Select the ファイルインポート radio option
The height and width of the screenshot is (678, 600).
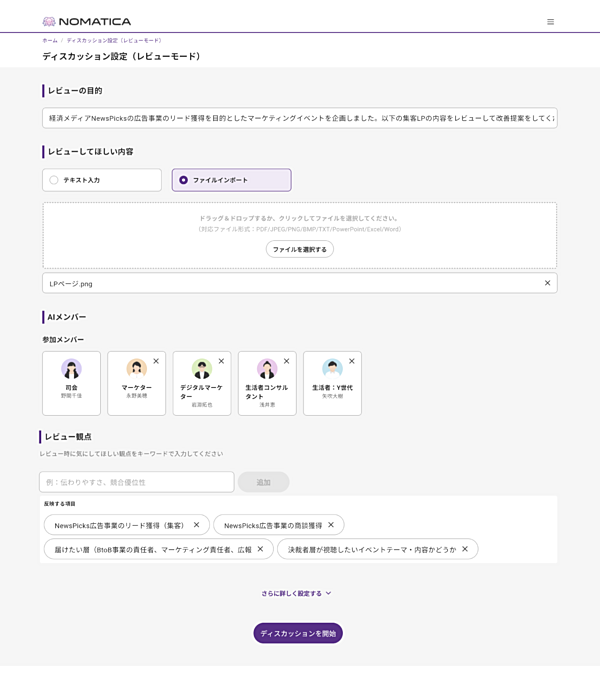click(184, 180)
